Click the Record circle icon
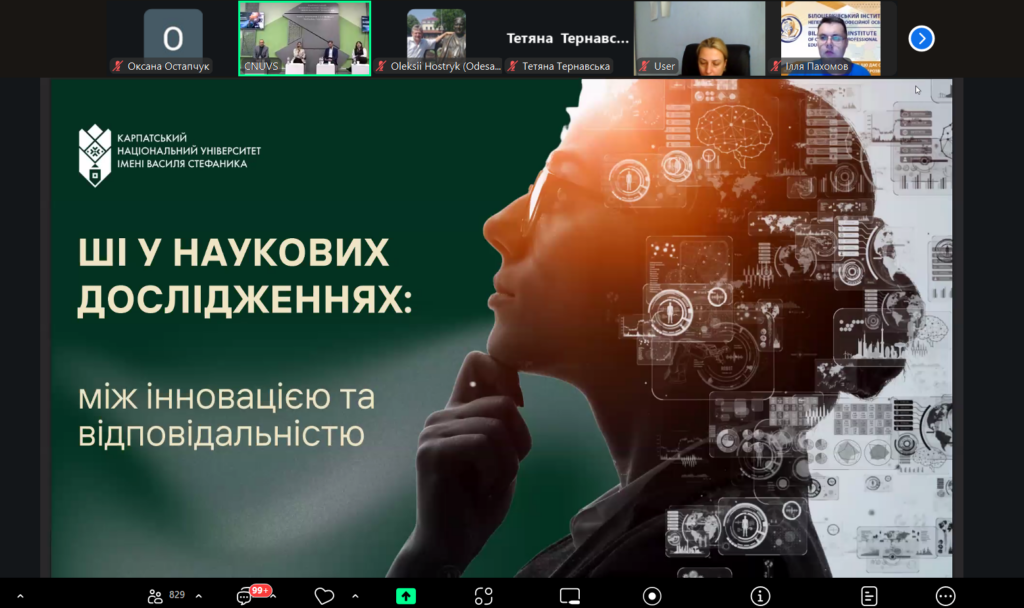Image resolution: width=1024 pixels, height=608 pixels. (x=652, y=596)
